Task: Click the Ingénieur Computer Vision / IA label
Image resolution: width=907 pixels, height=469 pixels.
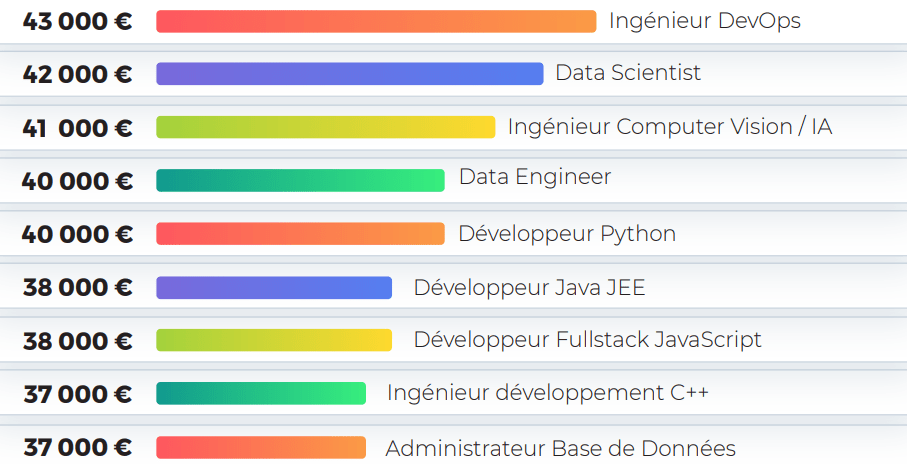Action: [669, 127]
